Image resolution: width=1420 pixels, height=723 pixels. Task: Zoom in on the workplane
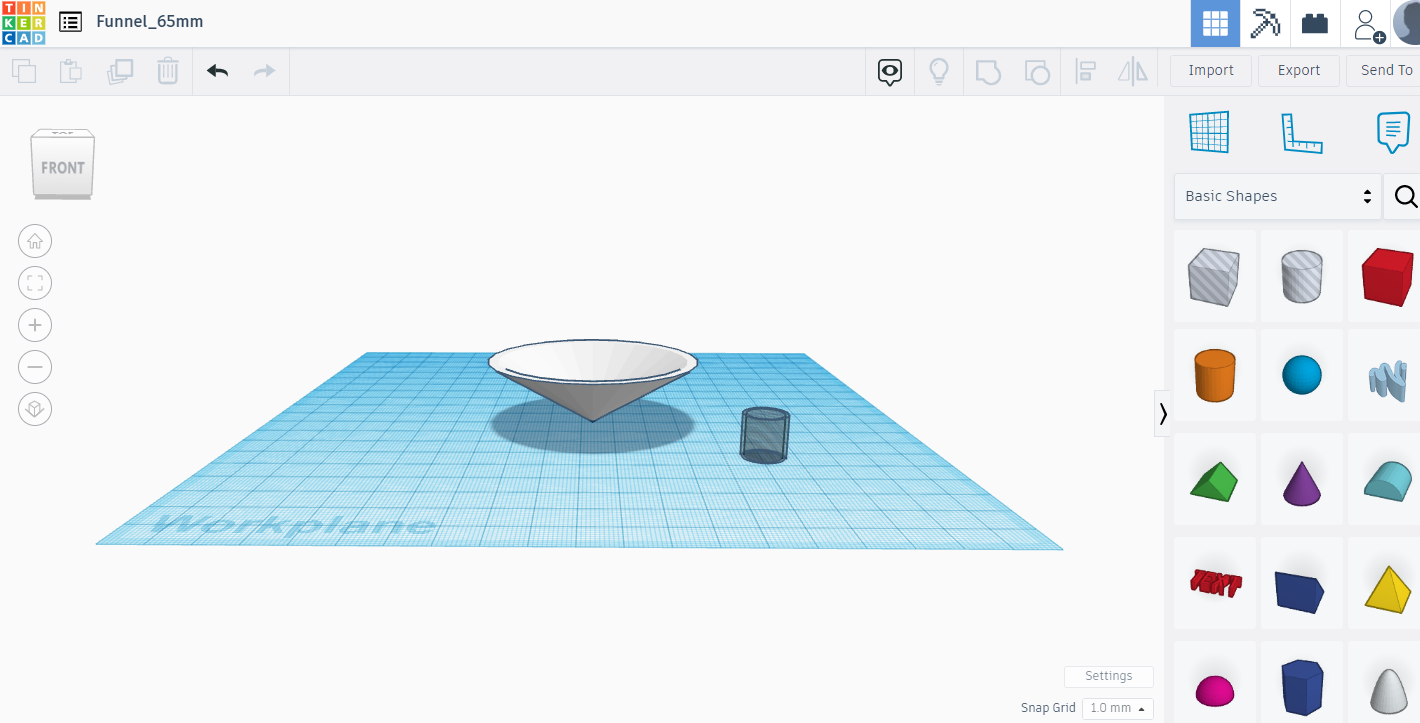35,325
